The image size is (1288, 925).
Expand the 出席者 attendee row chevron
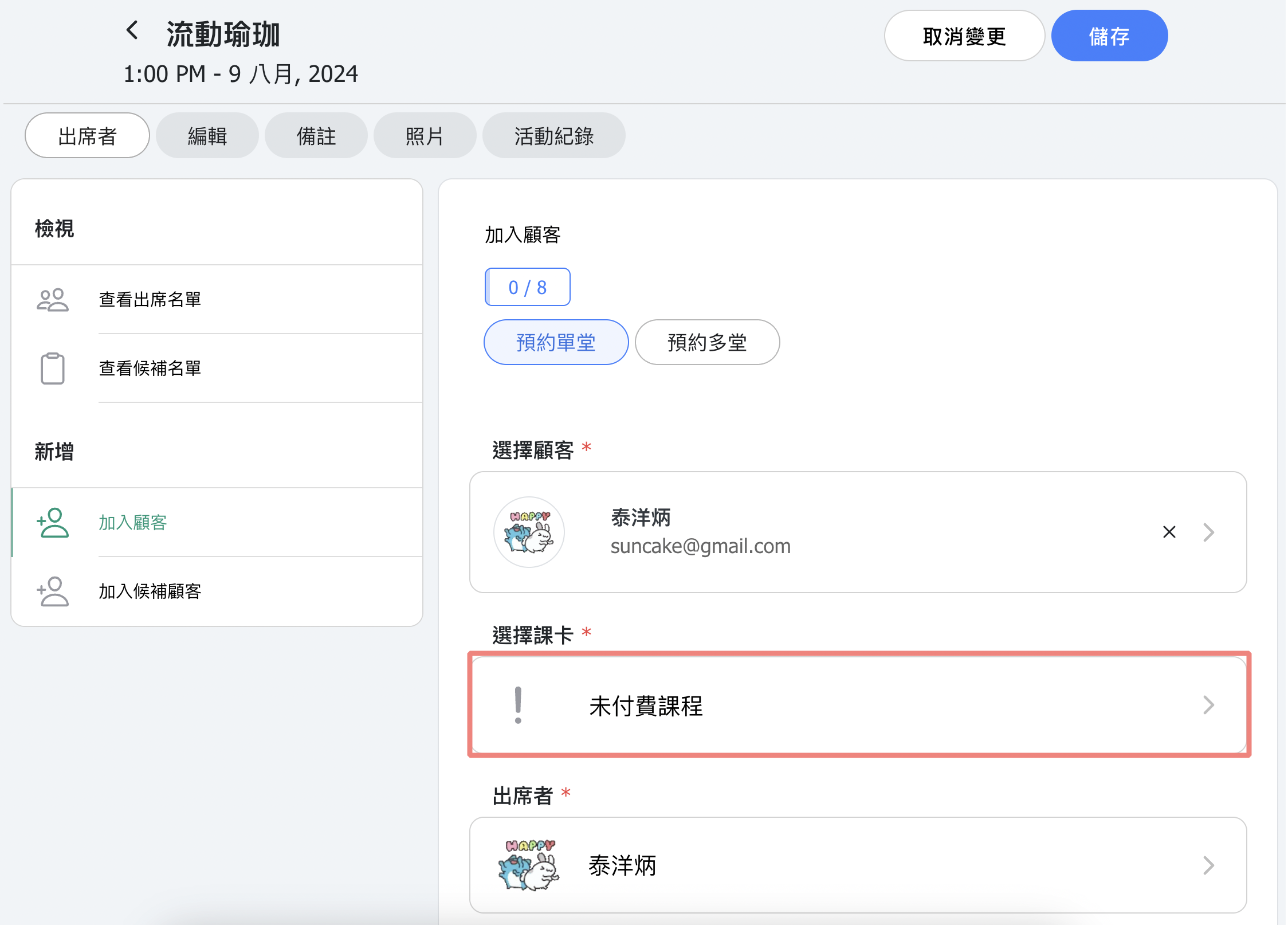tap(1209, 865)
